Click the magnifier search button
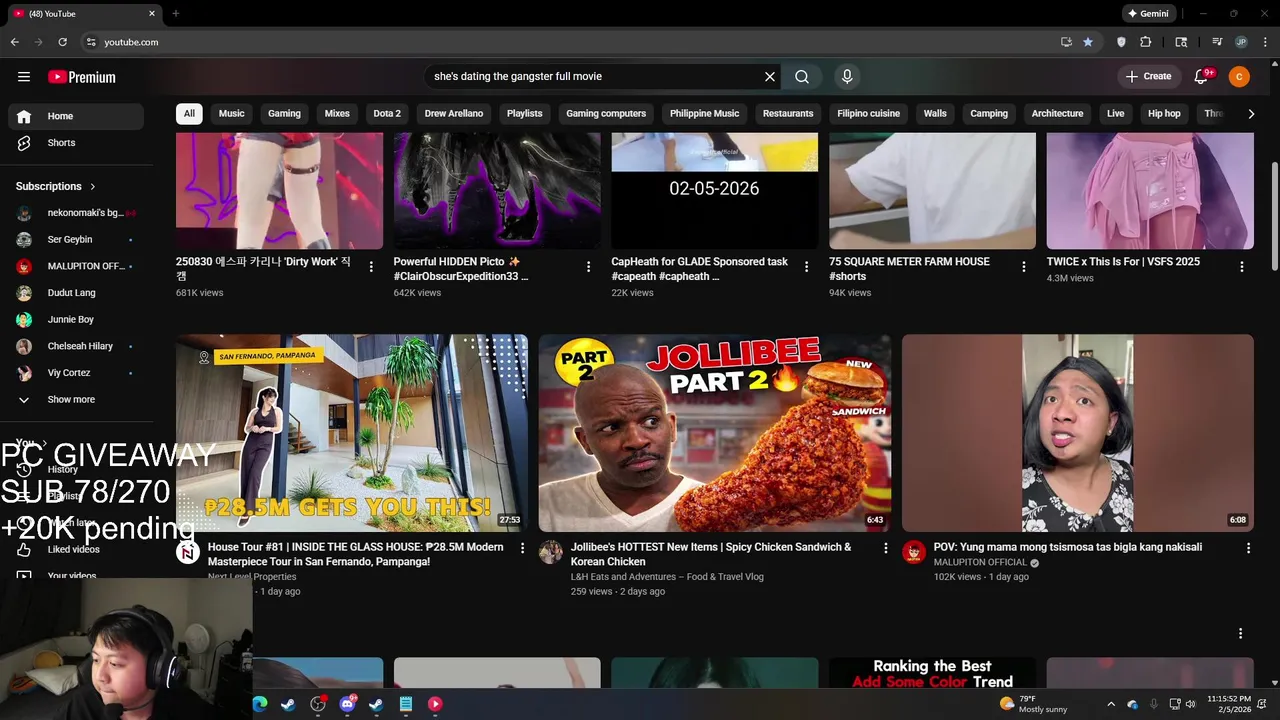1280x720 pixels. pyautogui.click(x=802, y=77)
